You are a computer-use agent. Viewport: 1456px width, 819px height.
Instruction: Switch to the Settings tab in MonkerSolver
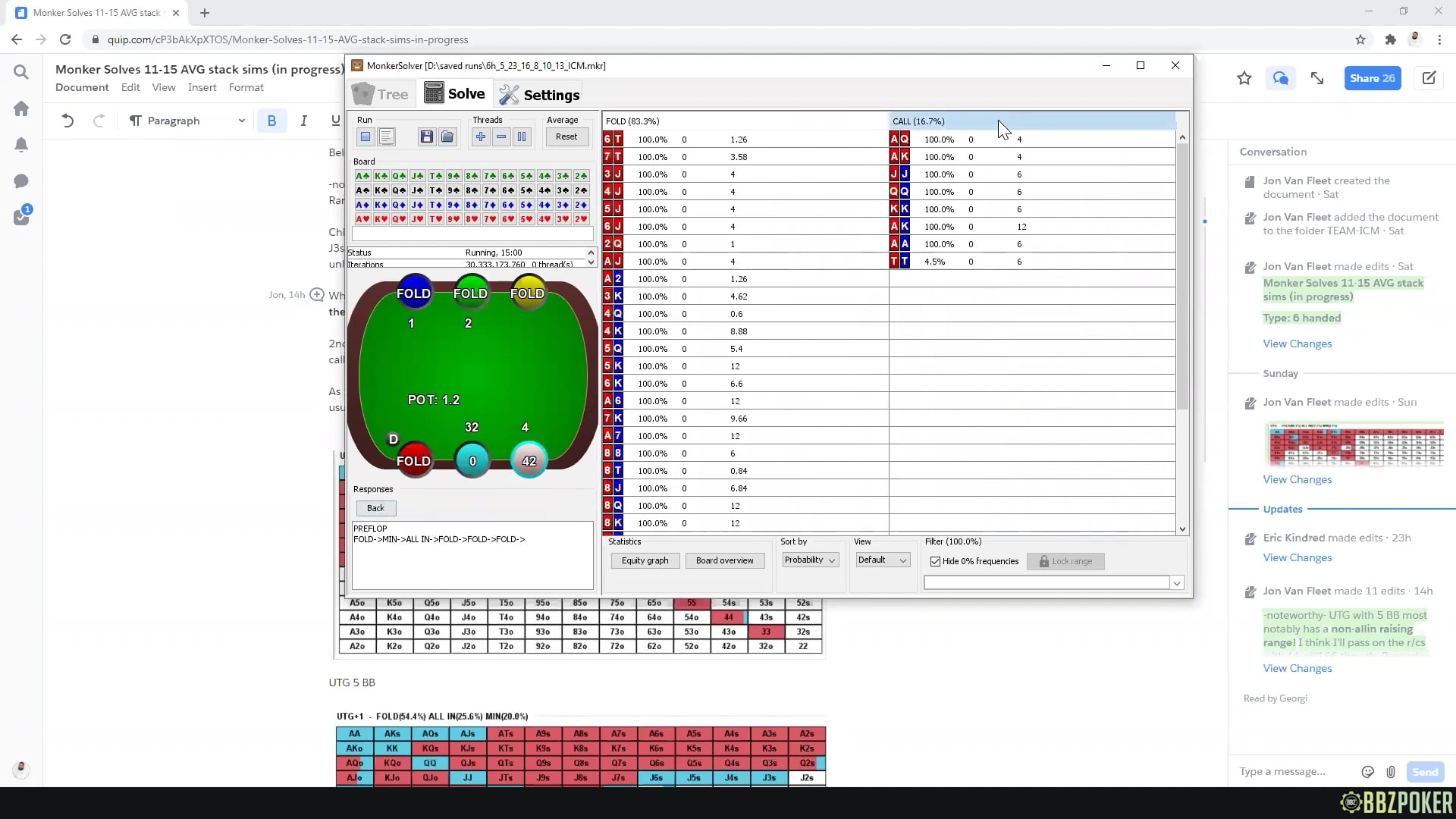tap(538, 93)
